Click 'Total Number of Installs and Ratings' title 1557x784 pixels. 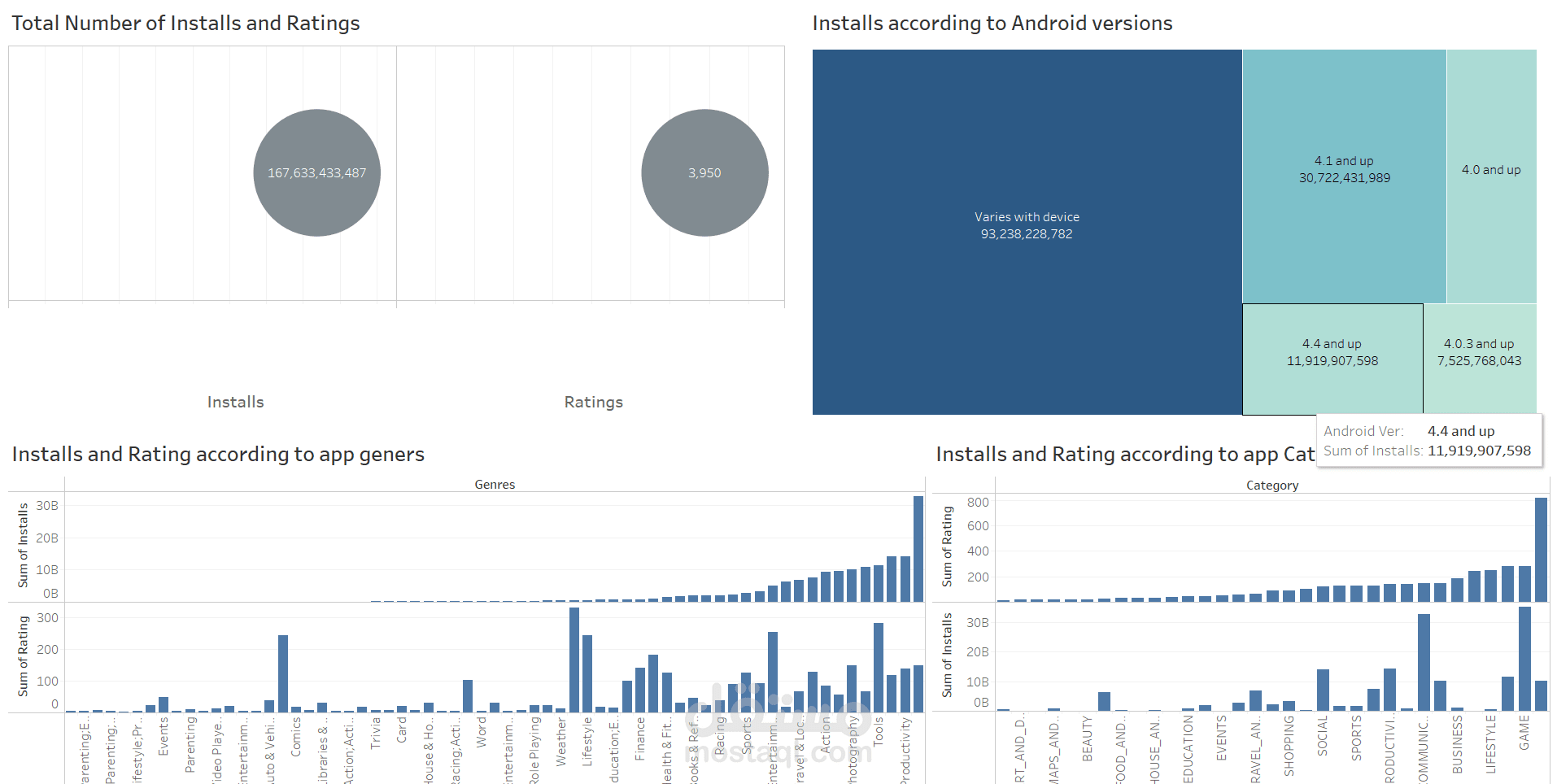click(185, 23)
